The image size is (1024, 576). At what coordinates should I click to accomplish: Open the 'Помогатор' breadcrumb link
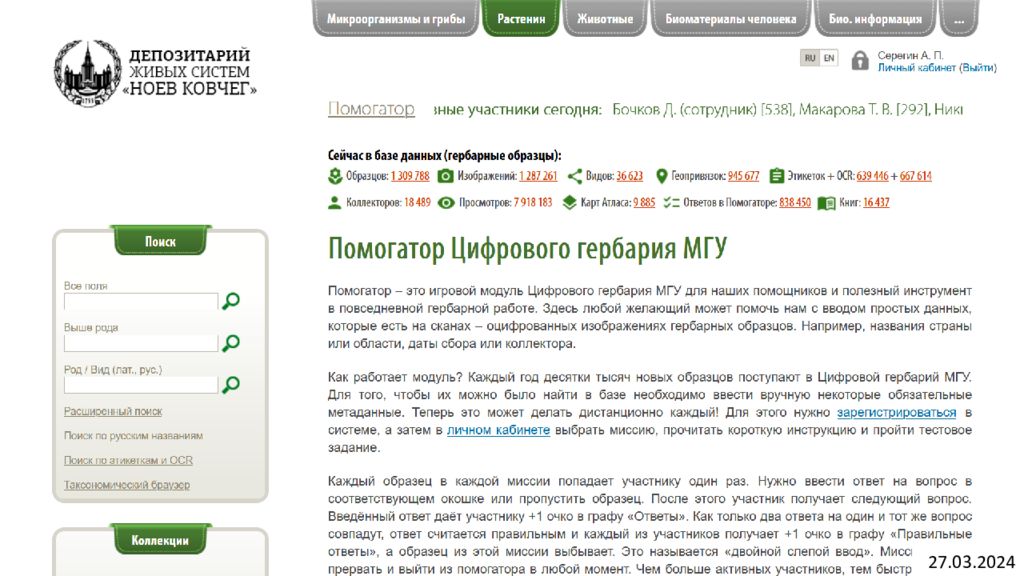[371, 109]
